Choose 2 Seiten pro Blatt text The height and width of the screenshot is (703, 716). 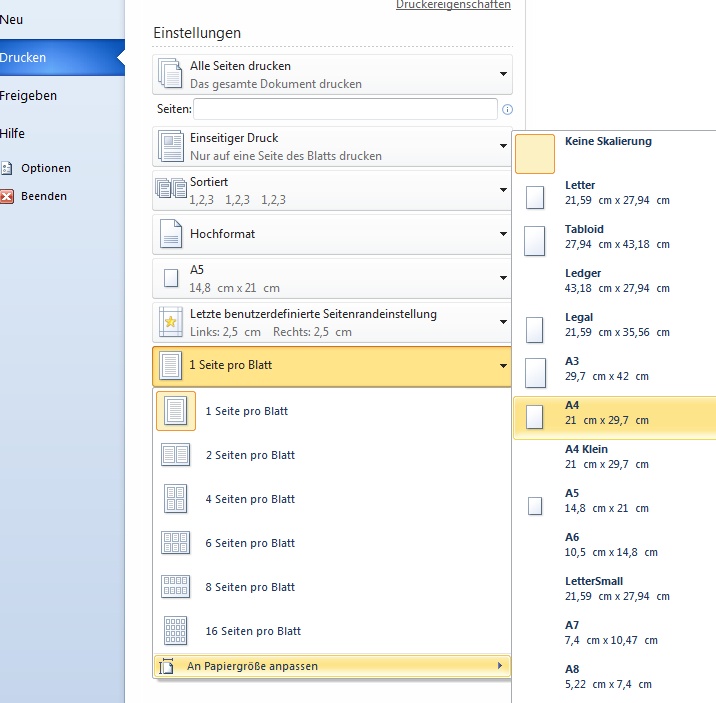(250, 455)
